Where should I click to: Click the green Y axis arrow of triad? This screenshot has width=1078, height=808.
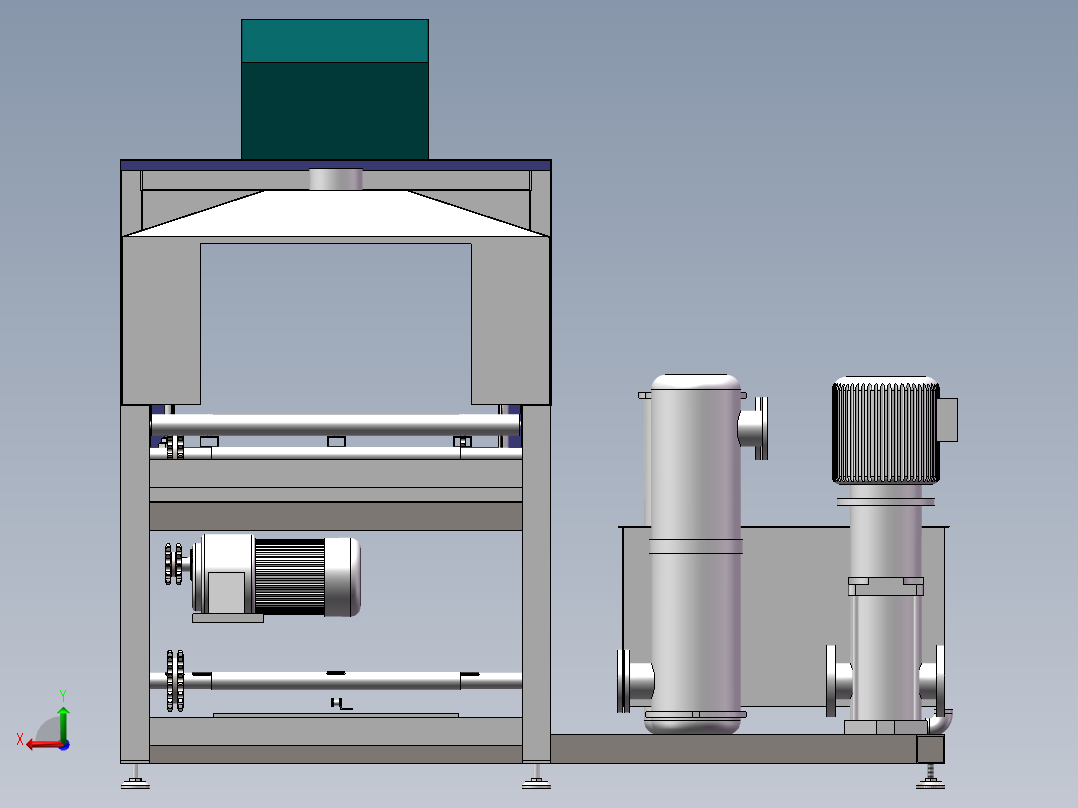coord(63,723)
